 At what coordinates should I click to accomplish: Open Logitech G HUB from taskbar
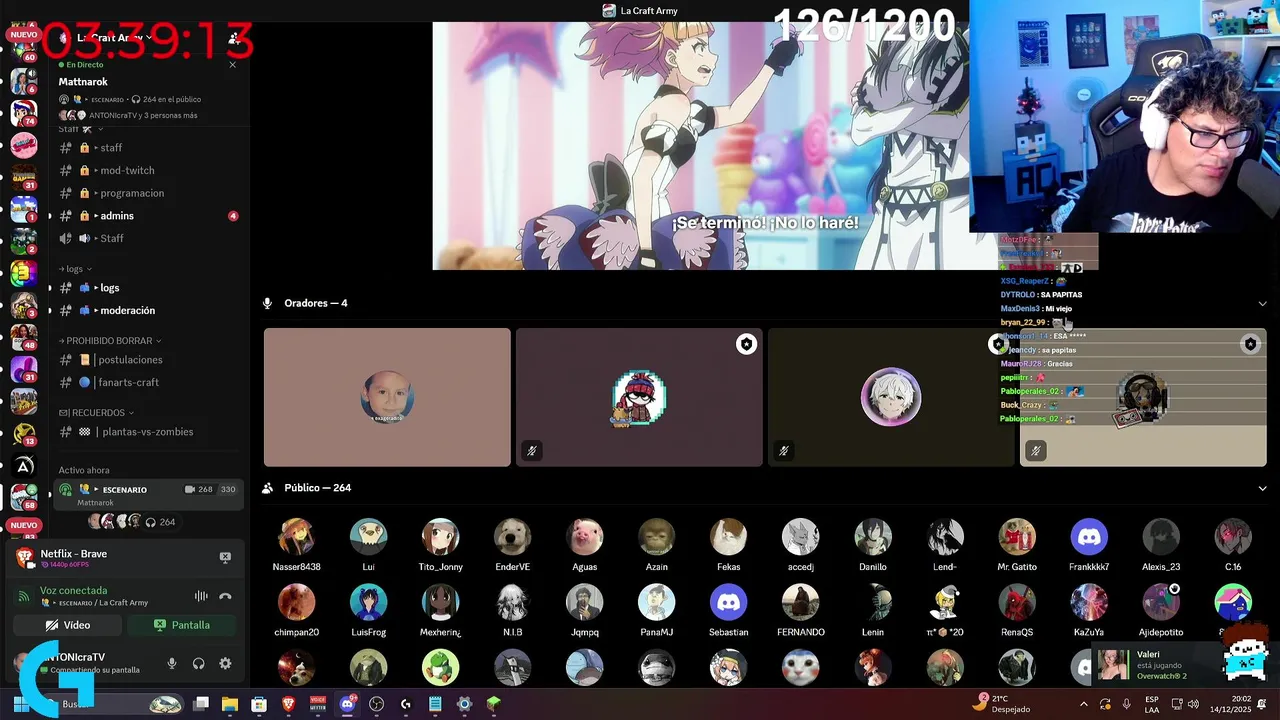coord(405,704)
